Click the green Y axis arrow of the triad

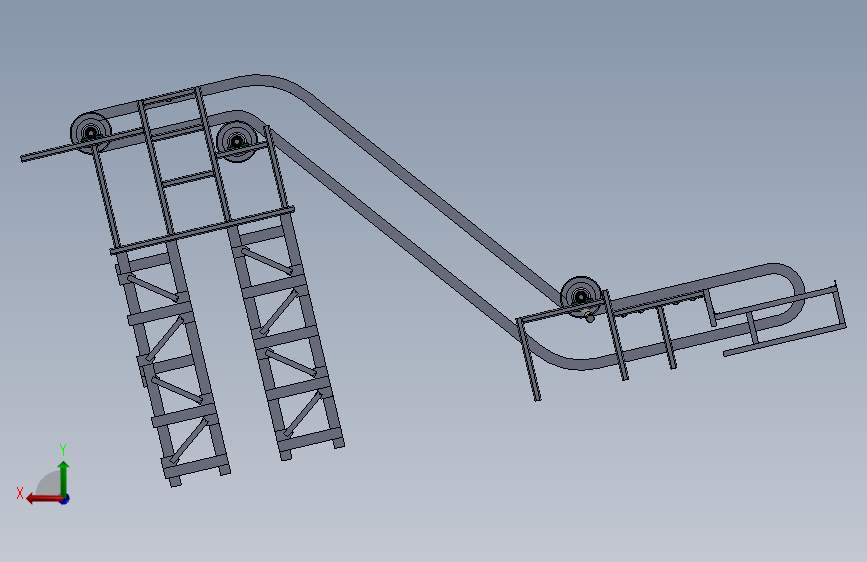click(64, 478)
